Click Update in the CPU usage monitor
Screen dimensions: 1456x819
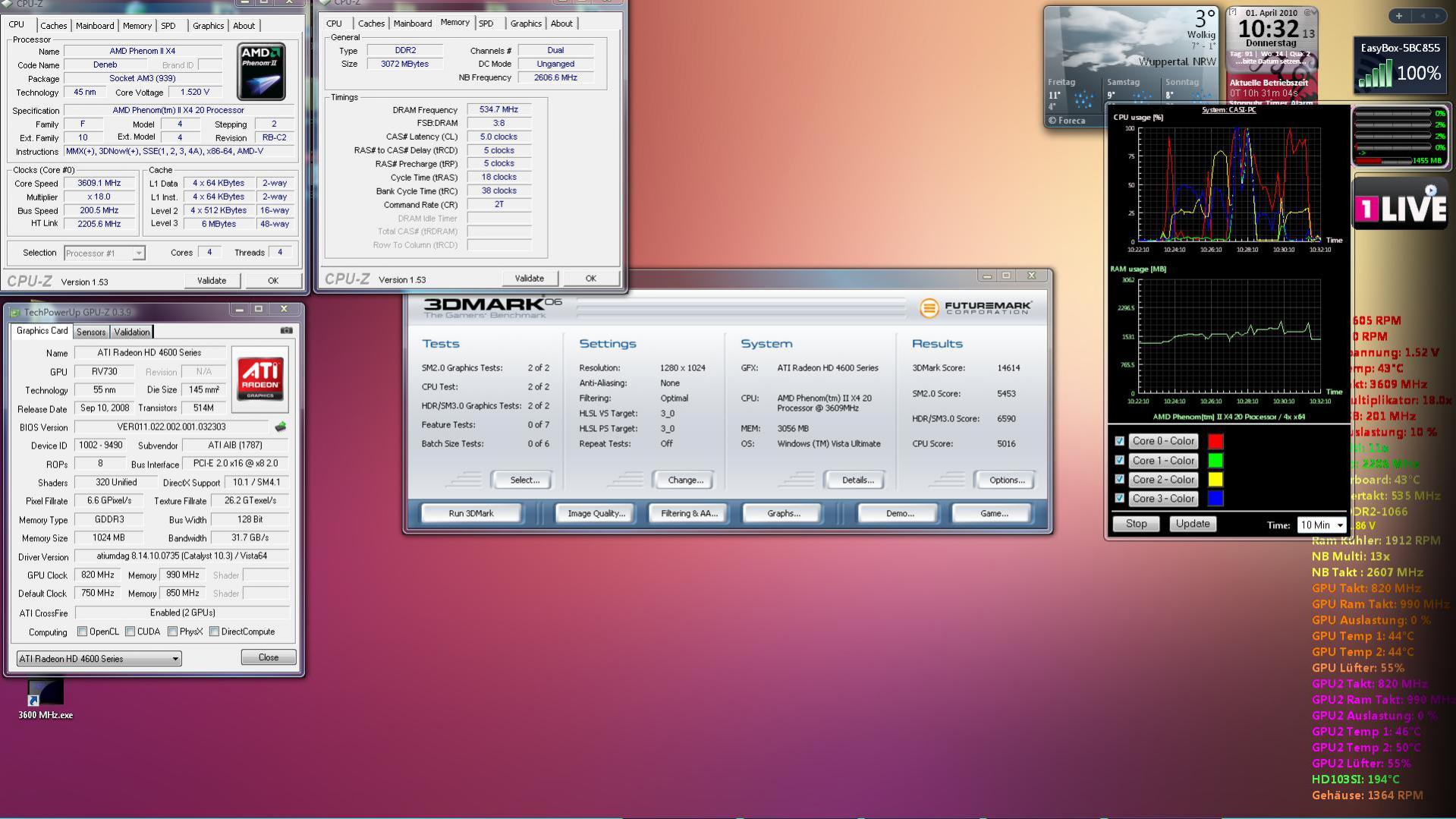pyautogui.click(x=1193, y=524)
